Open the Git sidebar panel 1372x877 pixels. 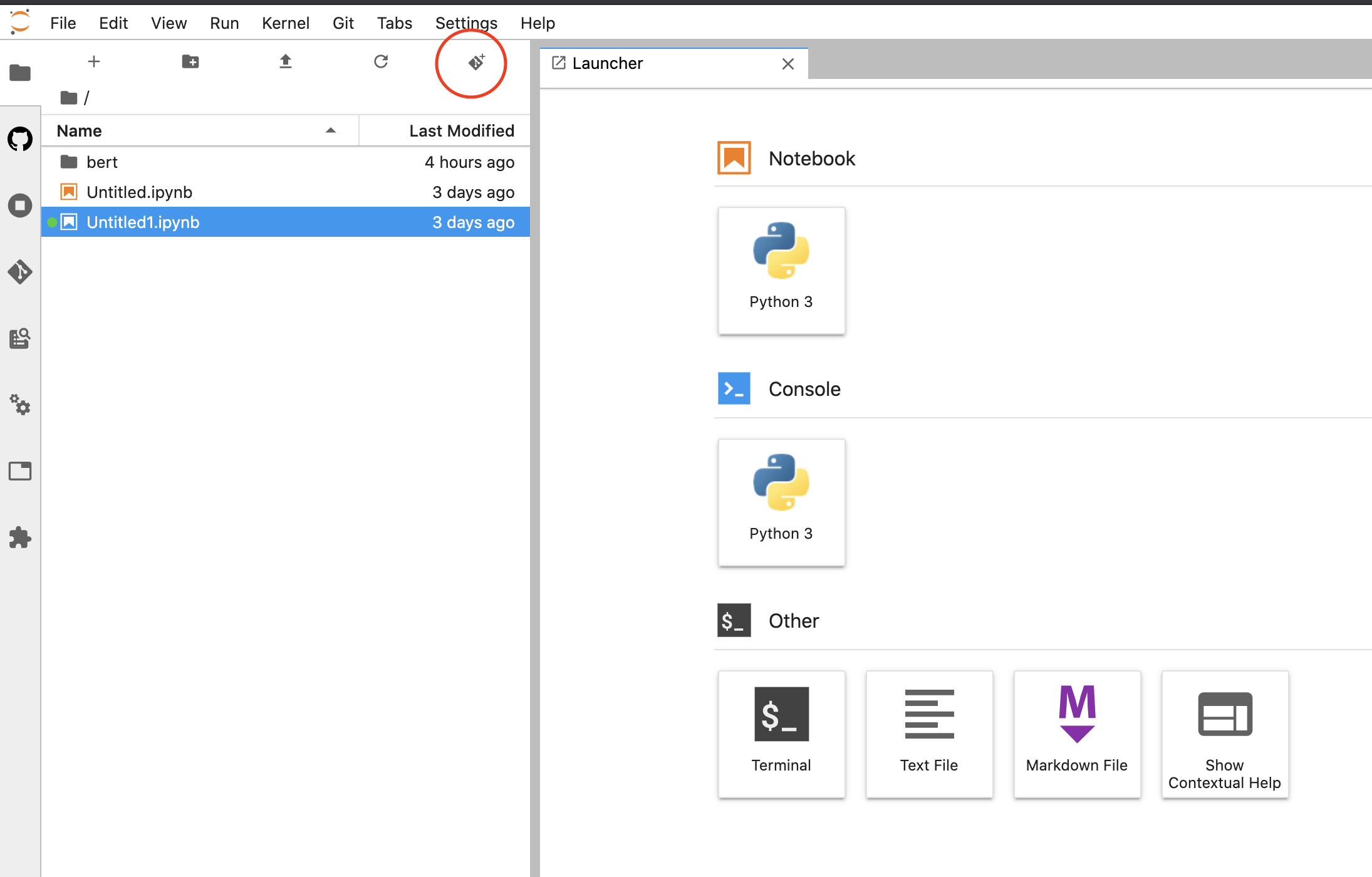pos(20,272)
